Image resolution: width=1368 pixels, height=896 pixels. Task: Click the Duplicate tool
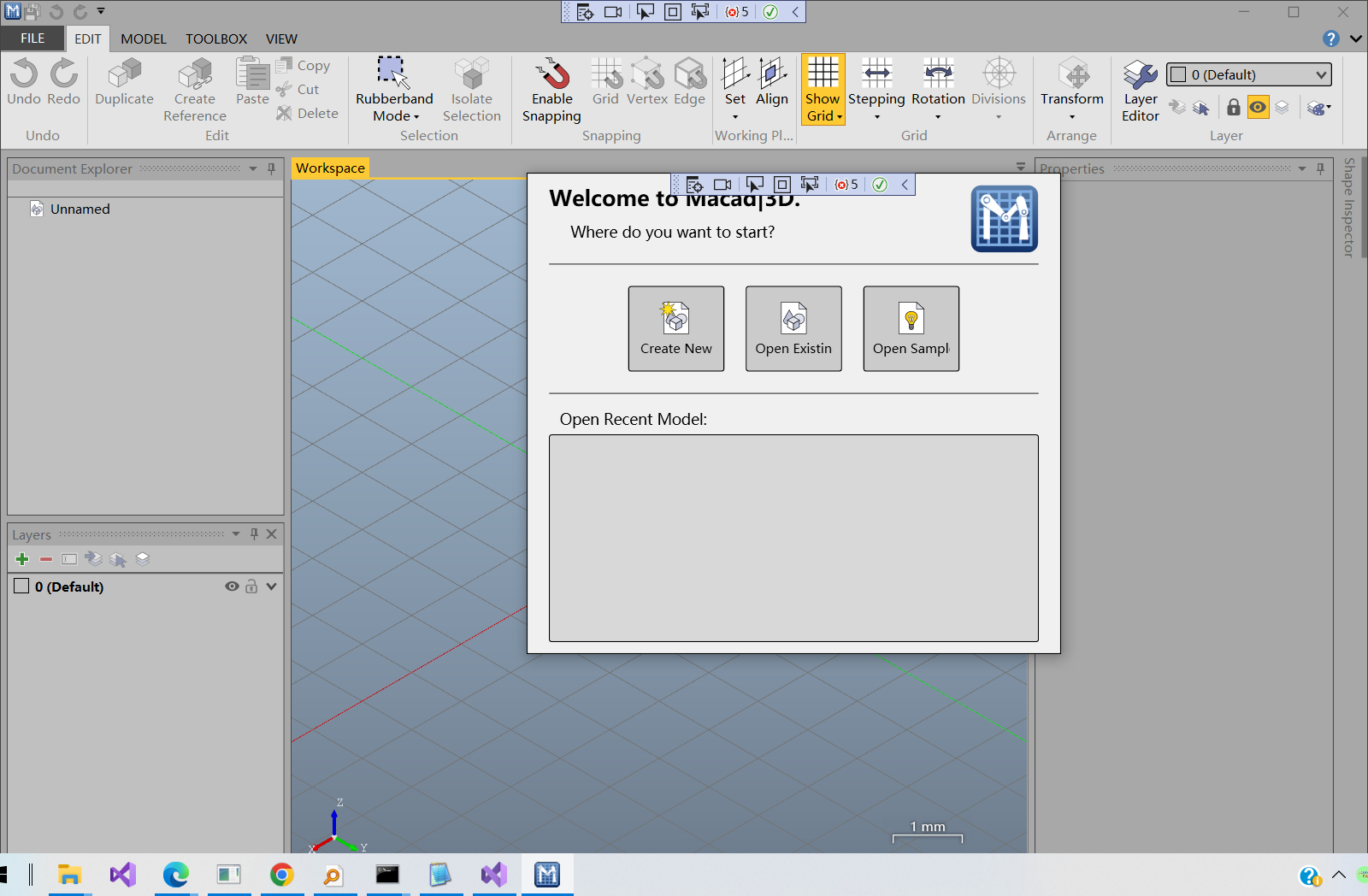pyautogui.click(x=124, y=82)
